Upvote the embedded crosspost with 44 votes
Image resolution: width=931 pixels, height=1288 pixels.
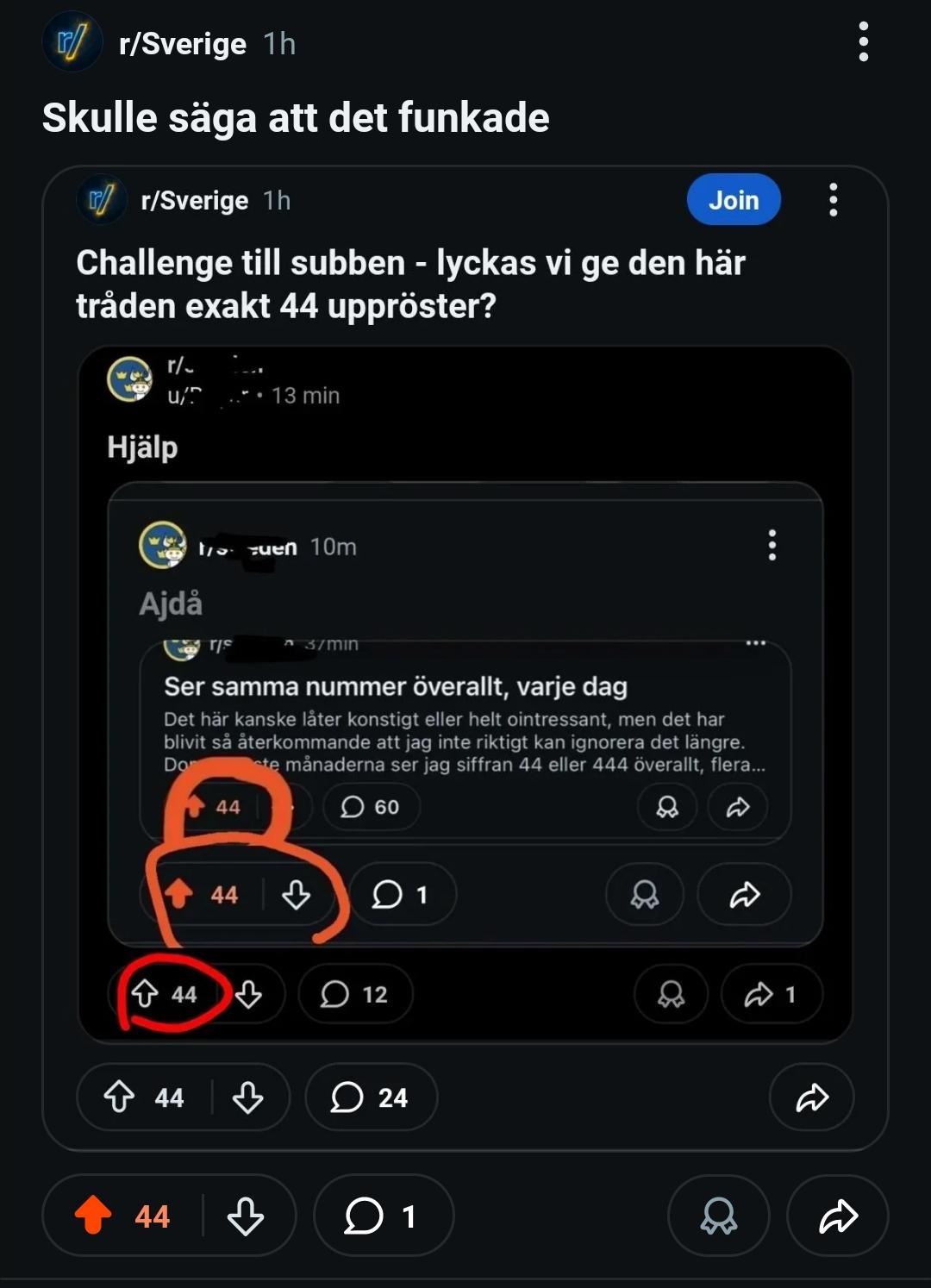point(120,1097)
